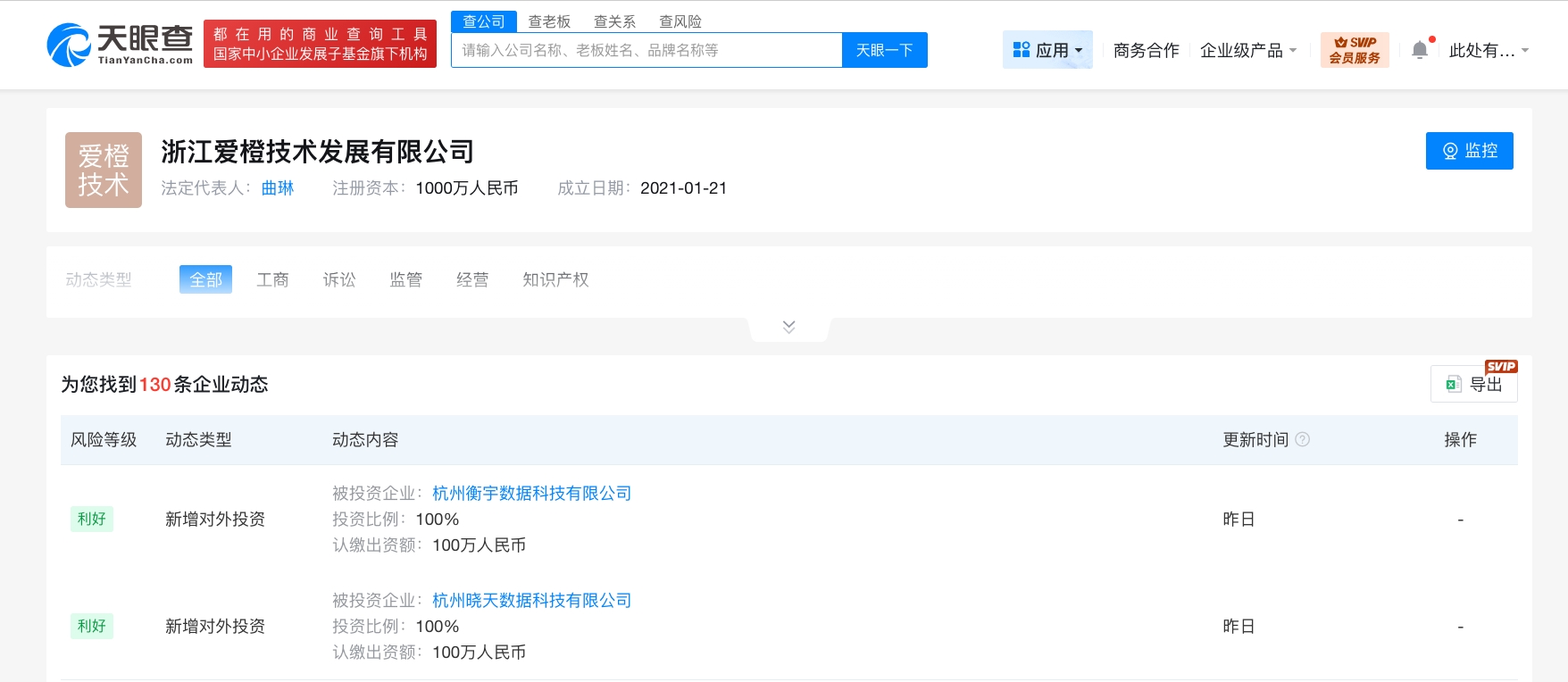This screenshot has height=682, width=1568.
Task: Open the 企业级产品 dropdown
Action: (1247, 50)
